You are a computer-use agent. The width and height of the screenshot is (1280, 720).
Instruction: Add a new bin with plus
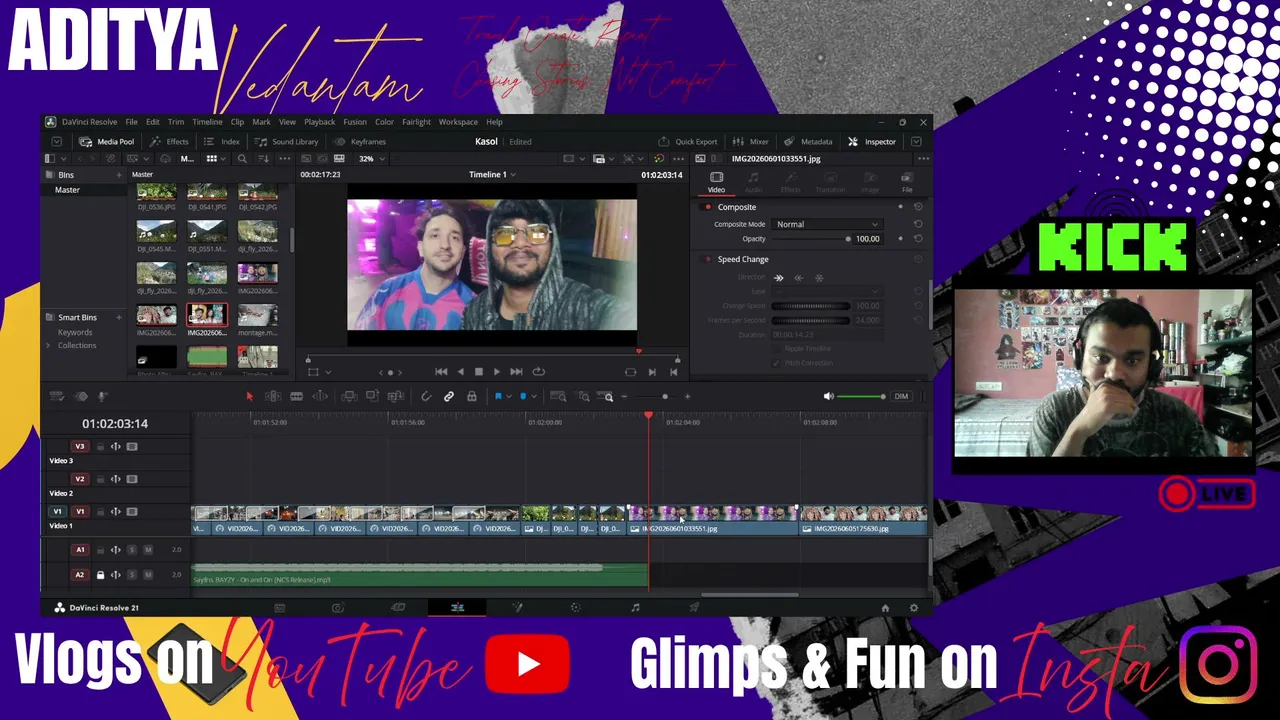point(119,175)
